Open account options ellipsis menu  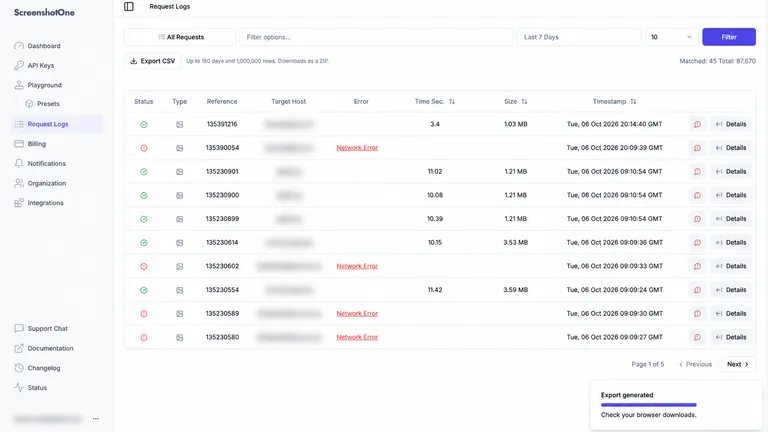coord(96,419)
